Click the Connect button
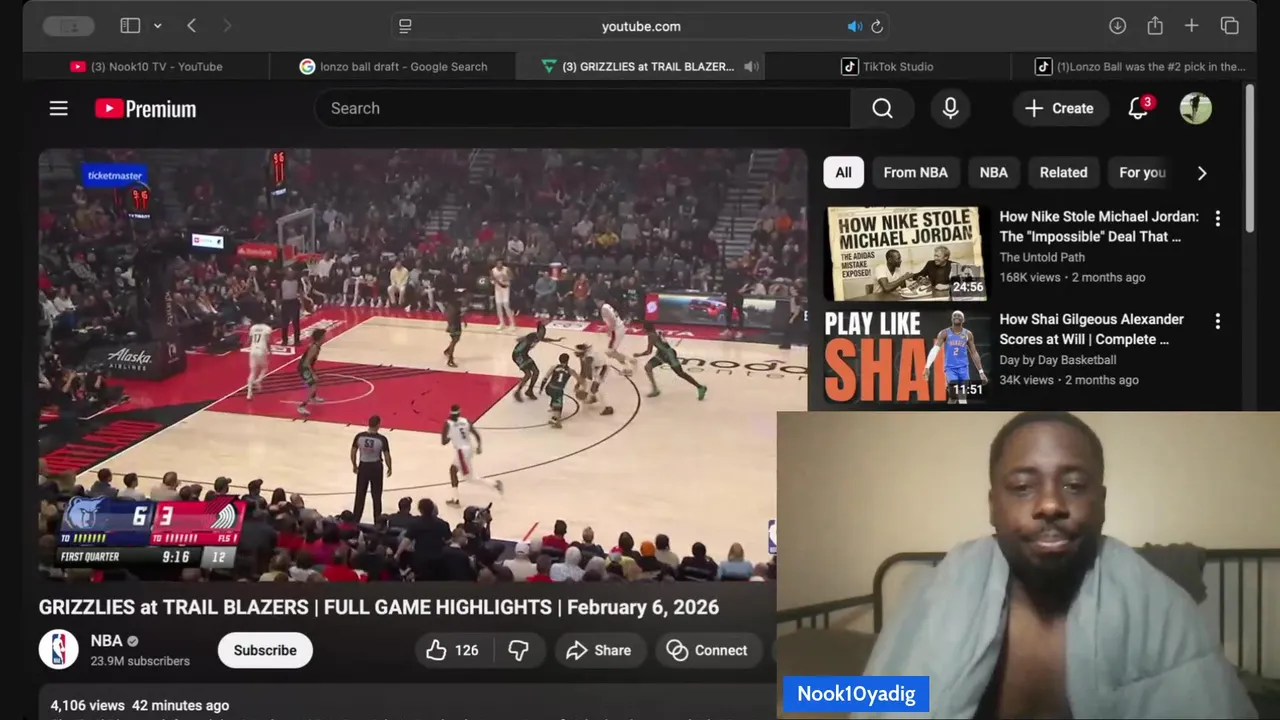The width and height of the screenshot is (1280, 720). pyautogui.click(x=707, y=650)
